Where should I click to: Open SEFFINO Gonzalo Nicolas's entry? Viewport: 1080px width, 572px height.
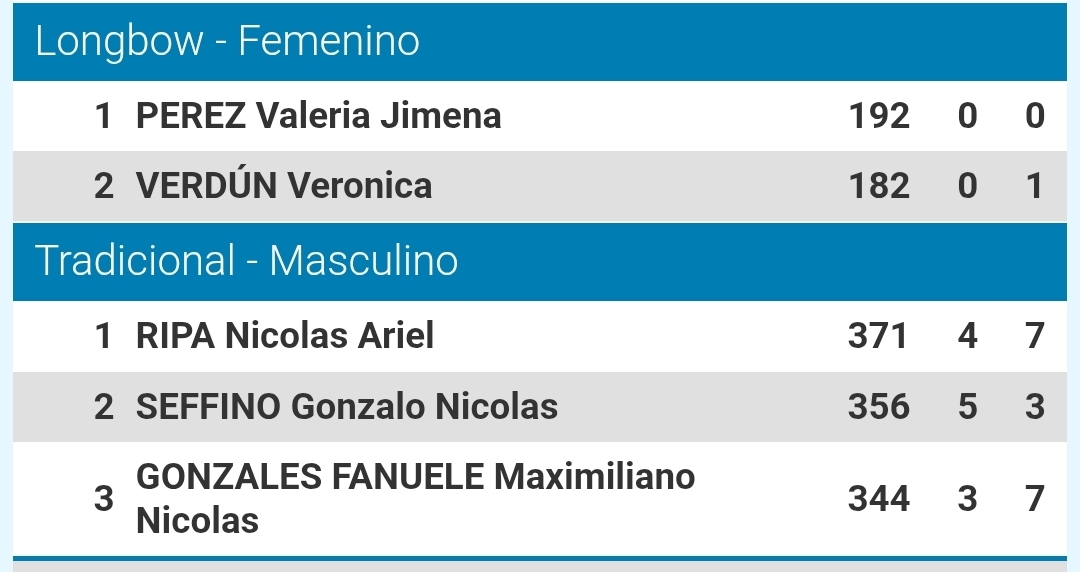[346, 407]
